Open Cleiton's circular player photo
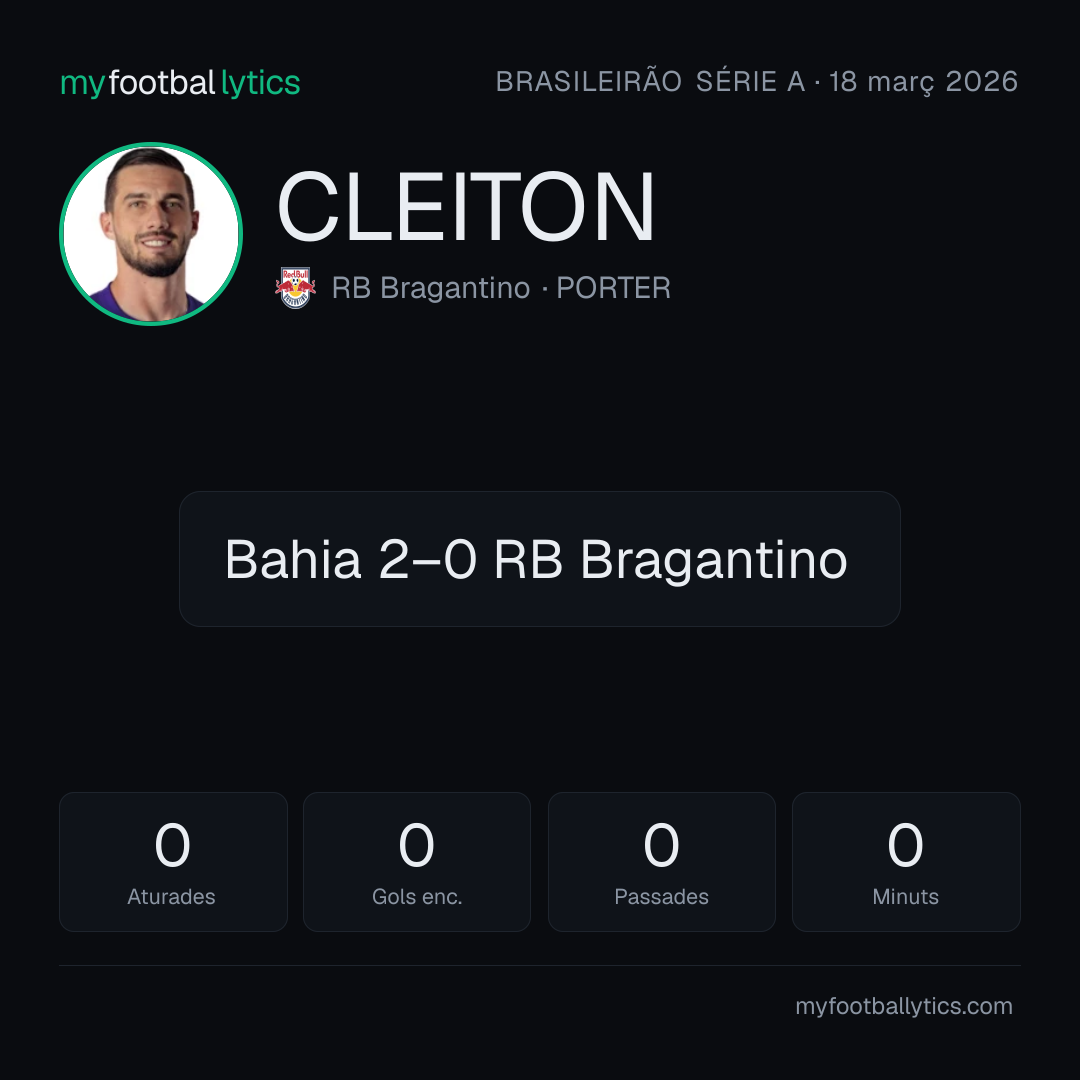1080x1080 pixels. tap(151, 233)
